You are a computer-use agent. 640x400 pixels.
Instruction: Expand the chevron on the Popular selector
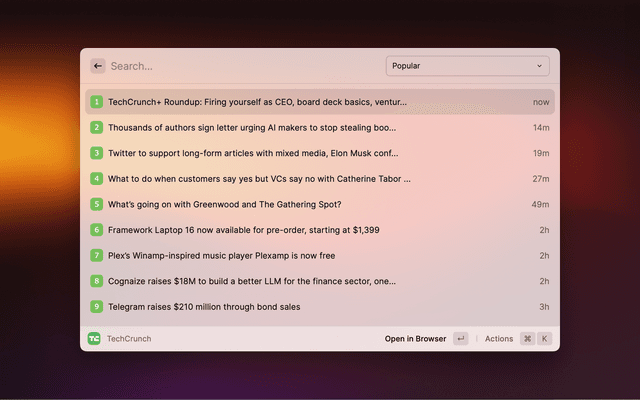point(540,66)
